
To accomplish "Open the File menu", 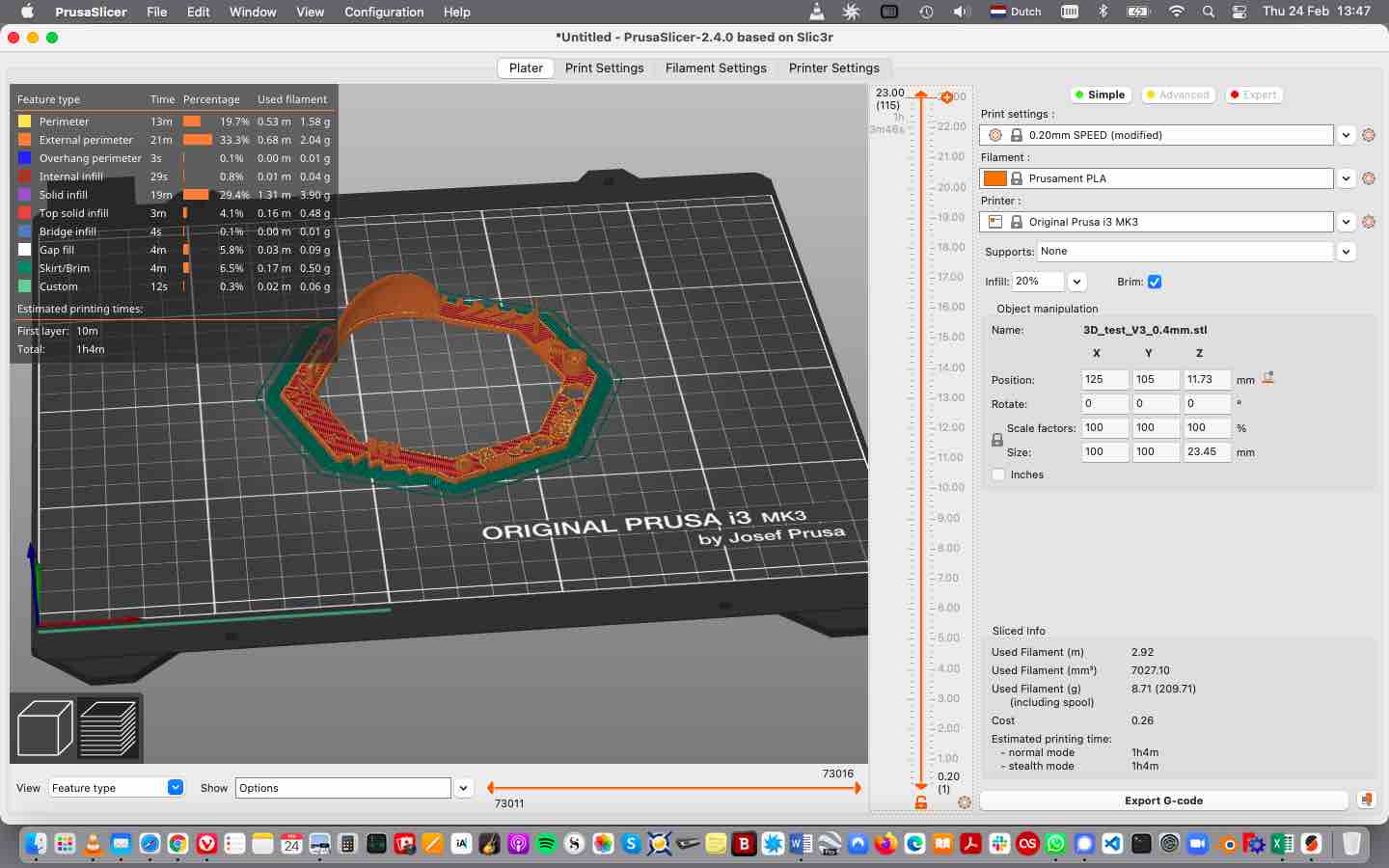I will tap(156, 12).
